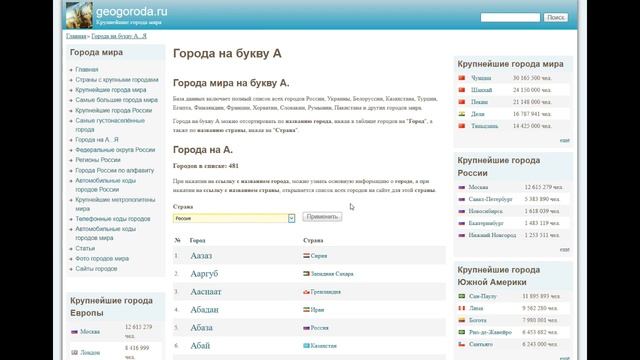The width and height of the screenshot is (640, 360).
Task: Open Рио-де-Жанейро in South America panel
Action: 490,332
